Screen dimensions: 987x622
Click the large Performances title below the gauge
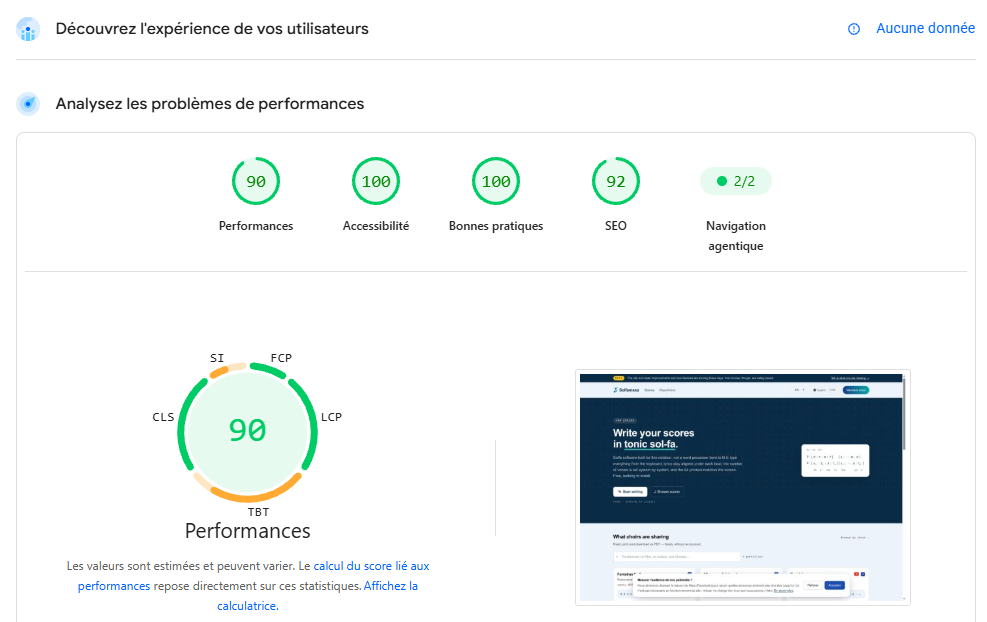(x=247, y=531)
